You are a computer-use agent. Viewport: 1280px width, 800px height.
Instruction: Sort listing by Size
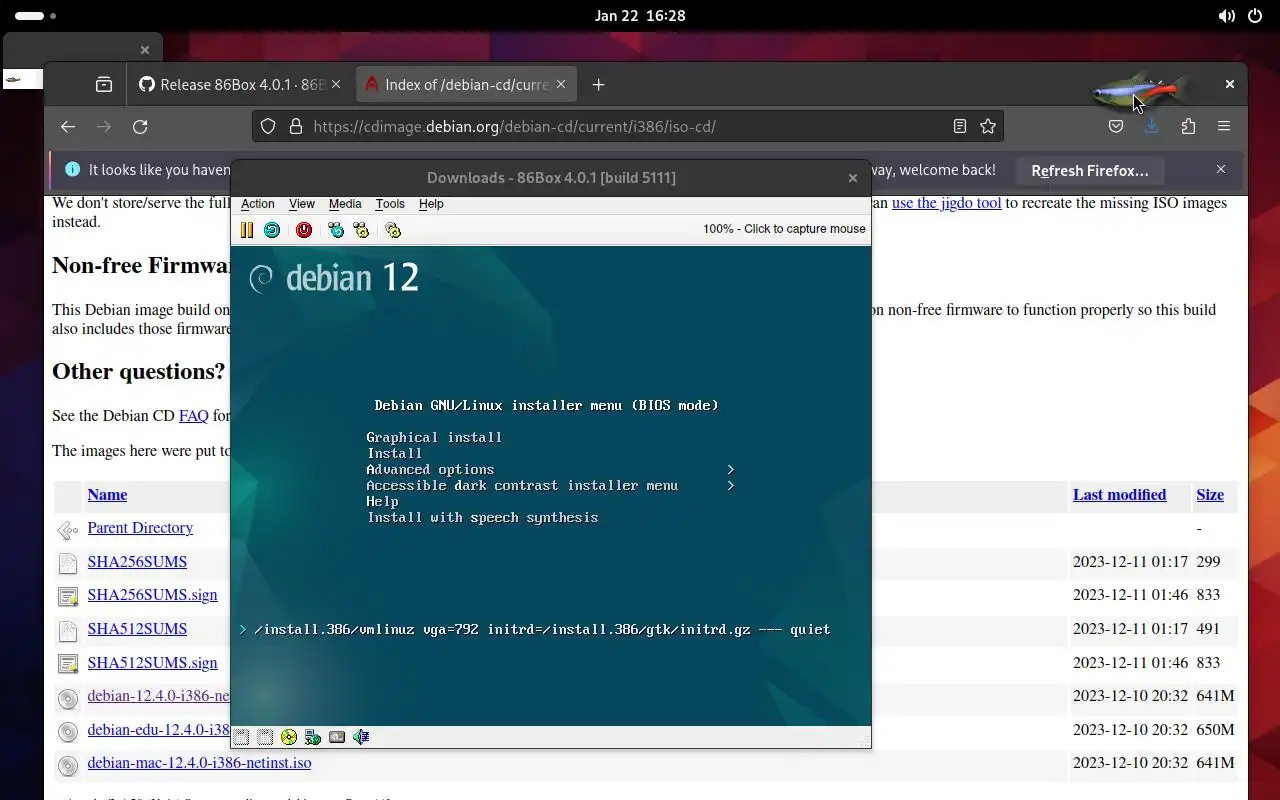coord(1210,495)
